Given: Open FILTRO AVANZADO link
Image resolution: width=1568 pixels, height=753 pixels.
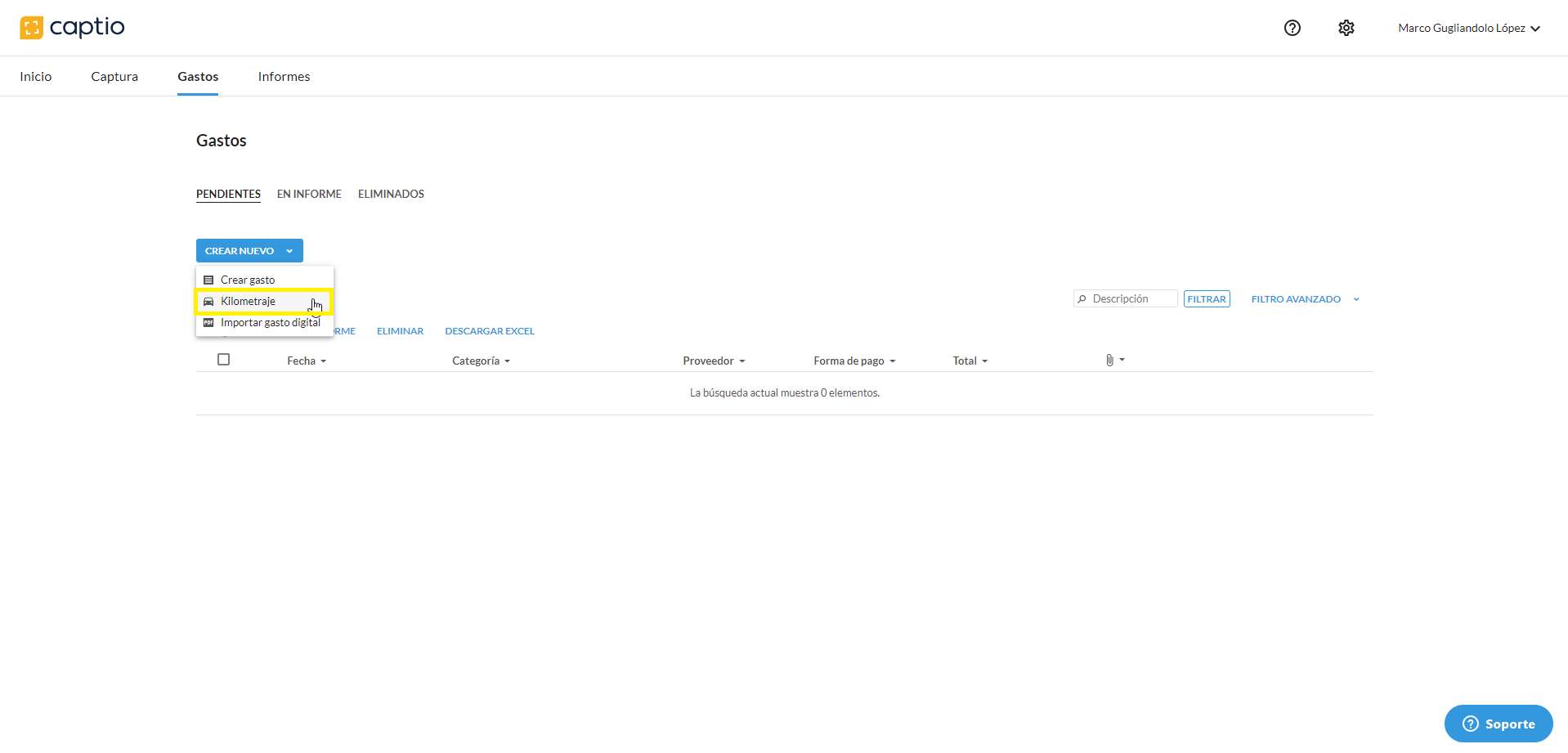Looking at the screenshot, I should pyautogui.click(x=1296, y=299).
